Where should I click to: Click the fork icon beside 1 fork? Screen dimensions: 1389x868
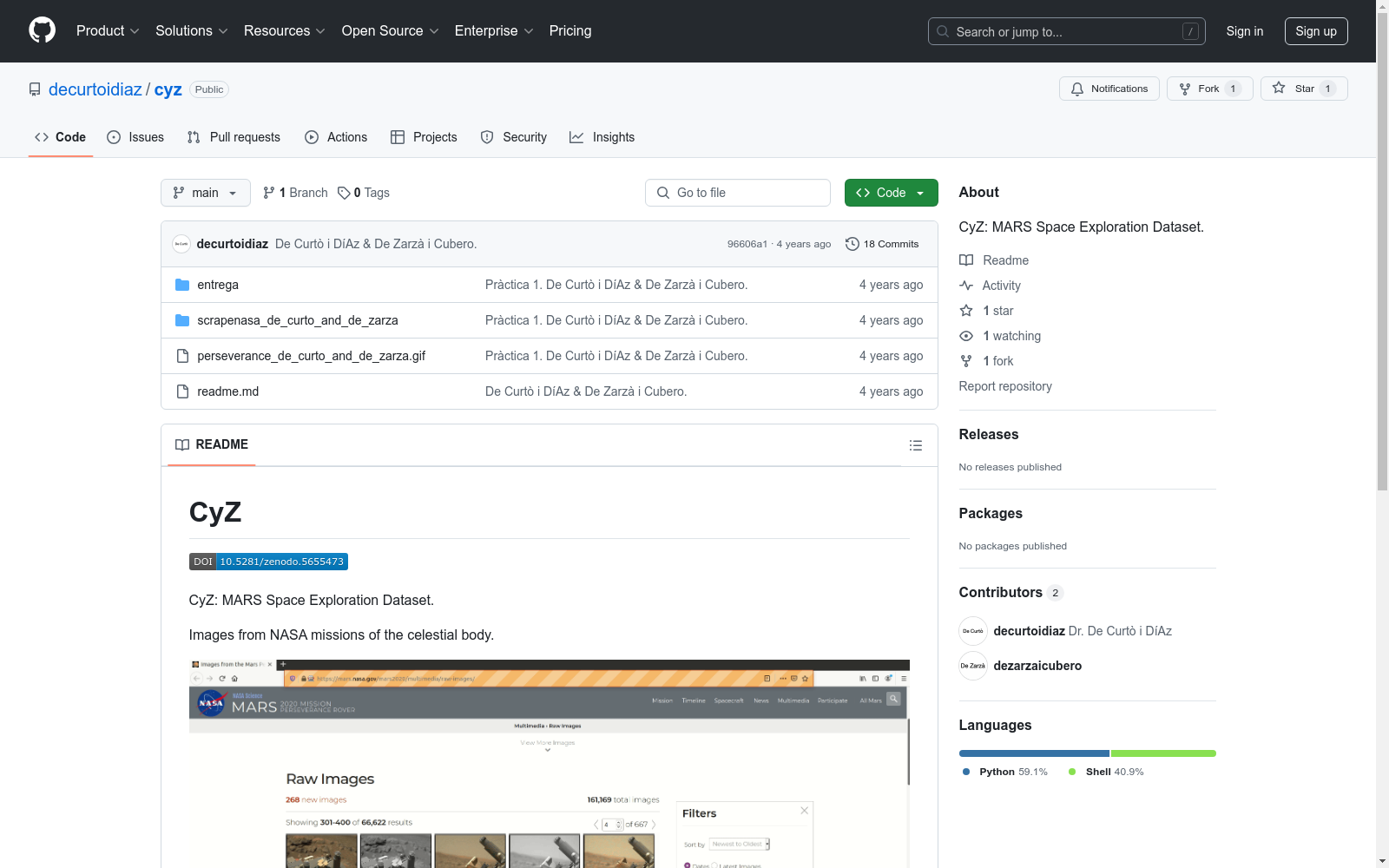pyautogui.click(x=966, y=361)
